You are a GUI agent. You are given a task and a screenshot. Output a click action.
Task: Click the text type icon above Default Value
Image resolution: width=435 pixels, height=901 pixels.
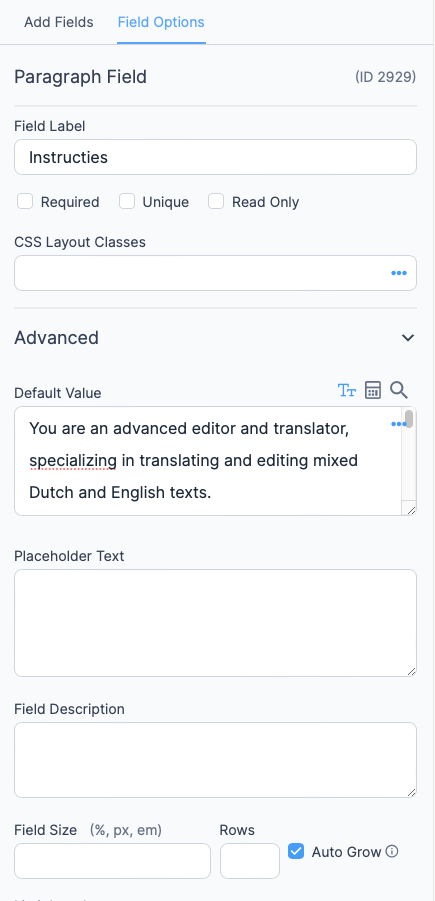point(347,391)
